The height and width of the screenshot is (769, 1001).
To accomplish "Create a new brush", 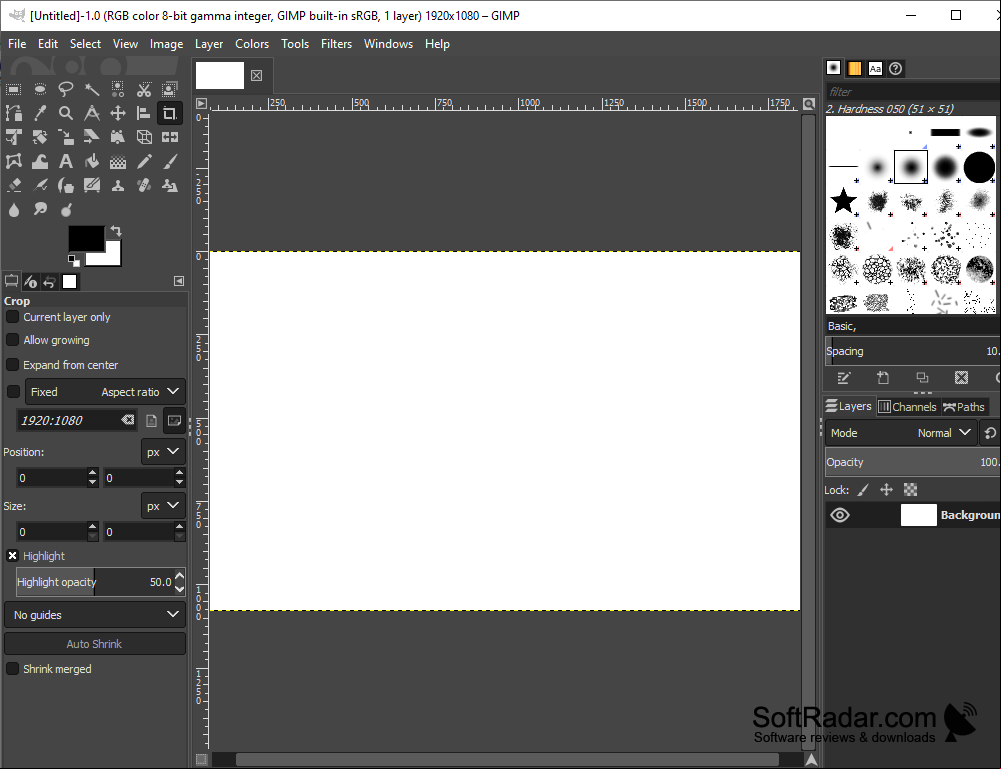I will 883,378.
